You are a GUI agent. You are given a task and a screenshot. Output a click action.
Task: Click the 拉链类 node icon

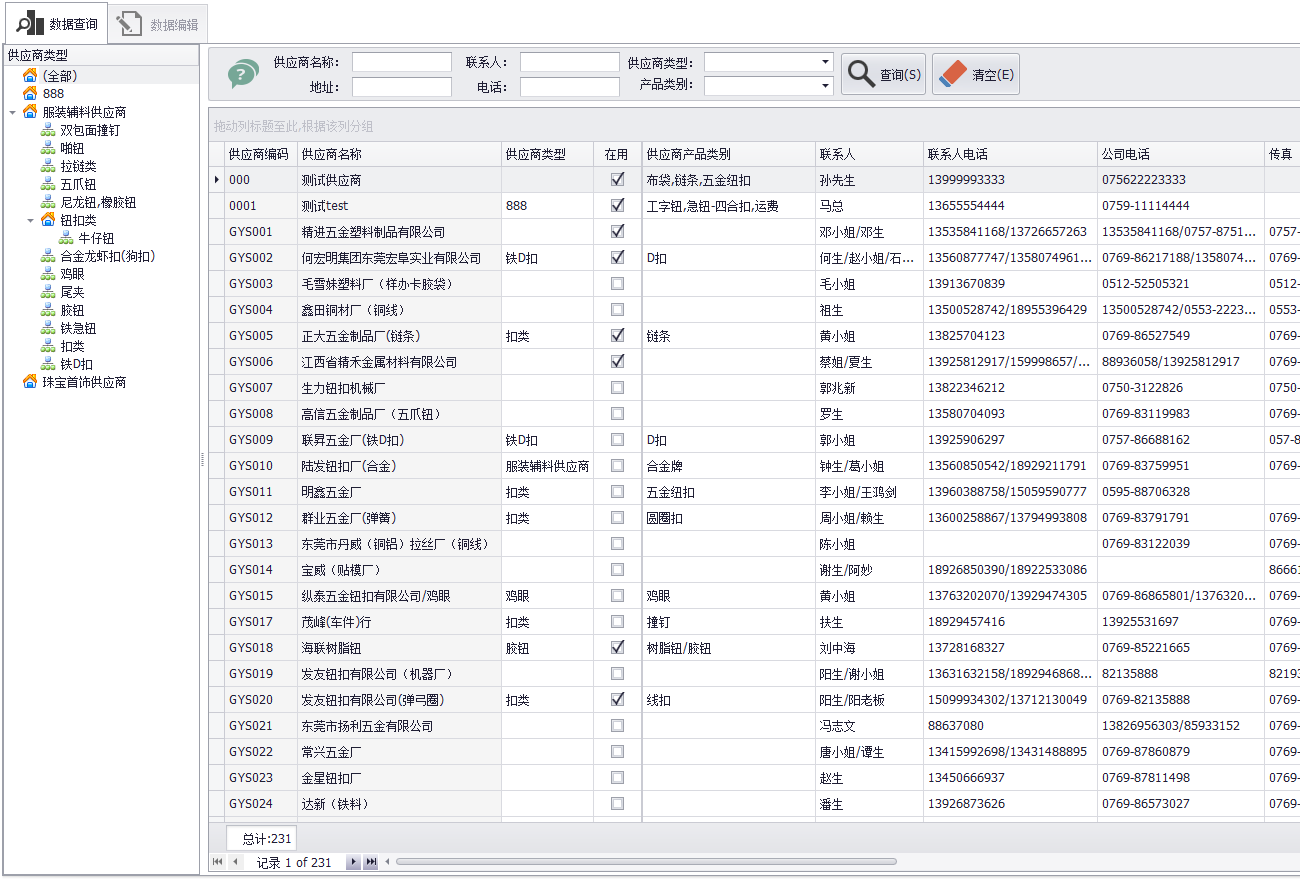coord(48,166)
